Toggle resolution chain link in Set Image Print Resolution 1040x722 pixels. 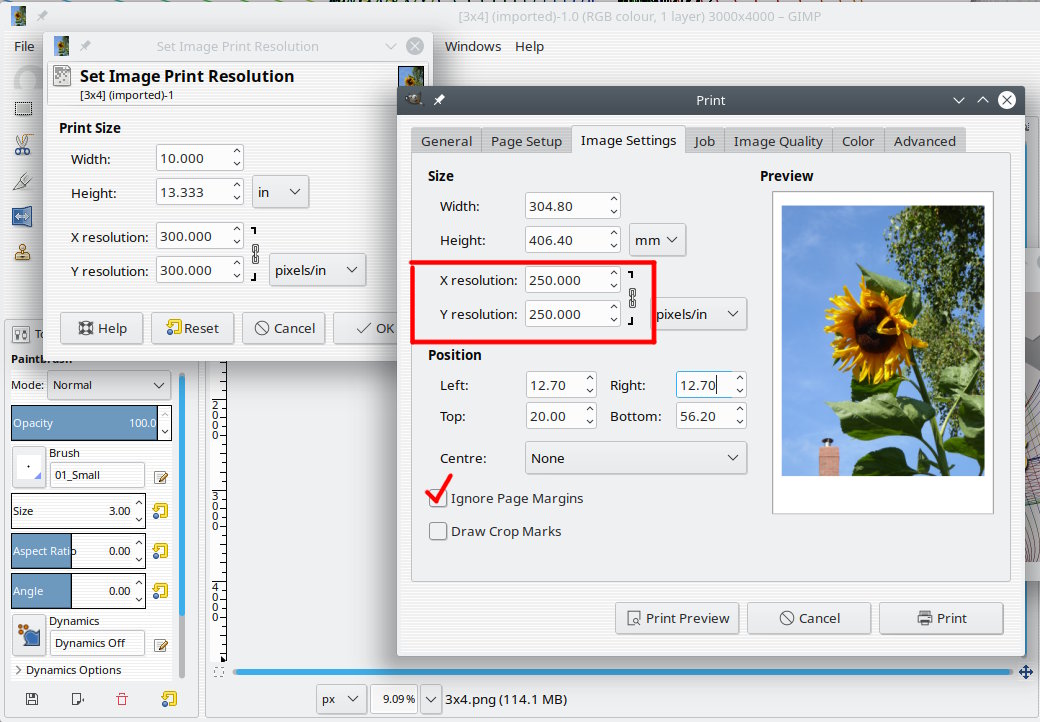pyautogui.click(x=255, y=253)
